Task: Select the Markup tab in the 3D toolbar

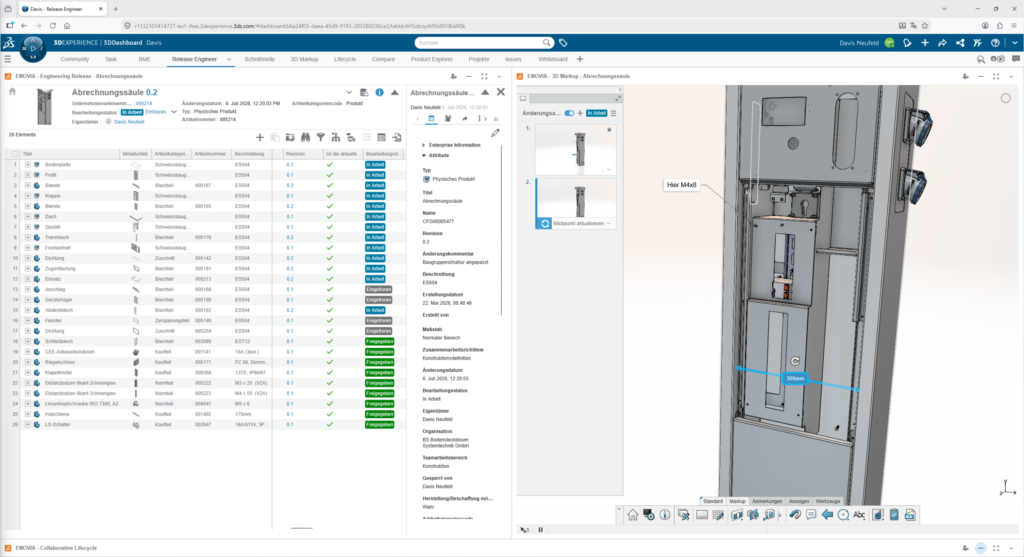Action: click(x=737, y=501)
